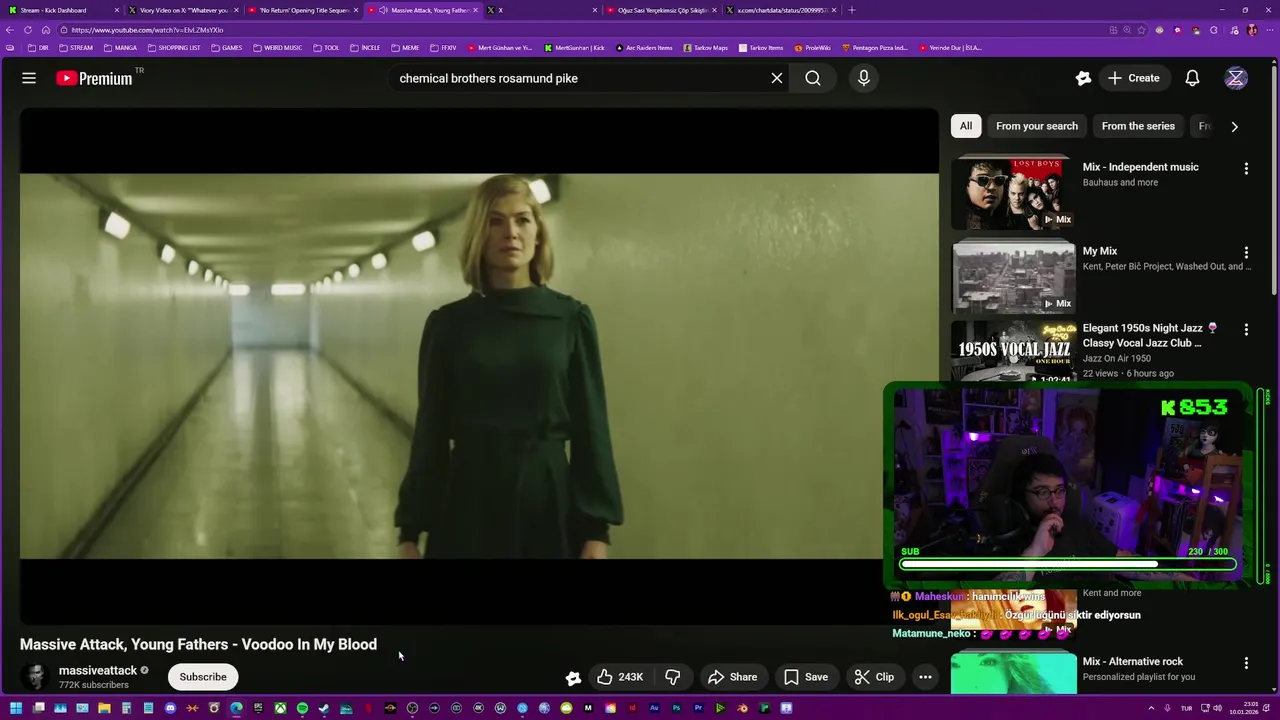Open the Lost Boys Mix thumbnail
This screenshot has height=720, width=1280.
[x=1013, y=193]
